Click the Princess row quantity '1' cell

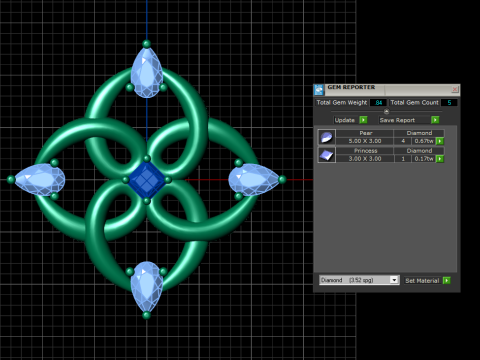[403, 159]
